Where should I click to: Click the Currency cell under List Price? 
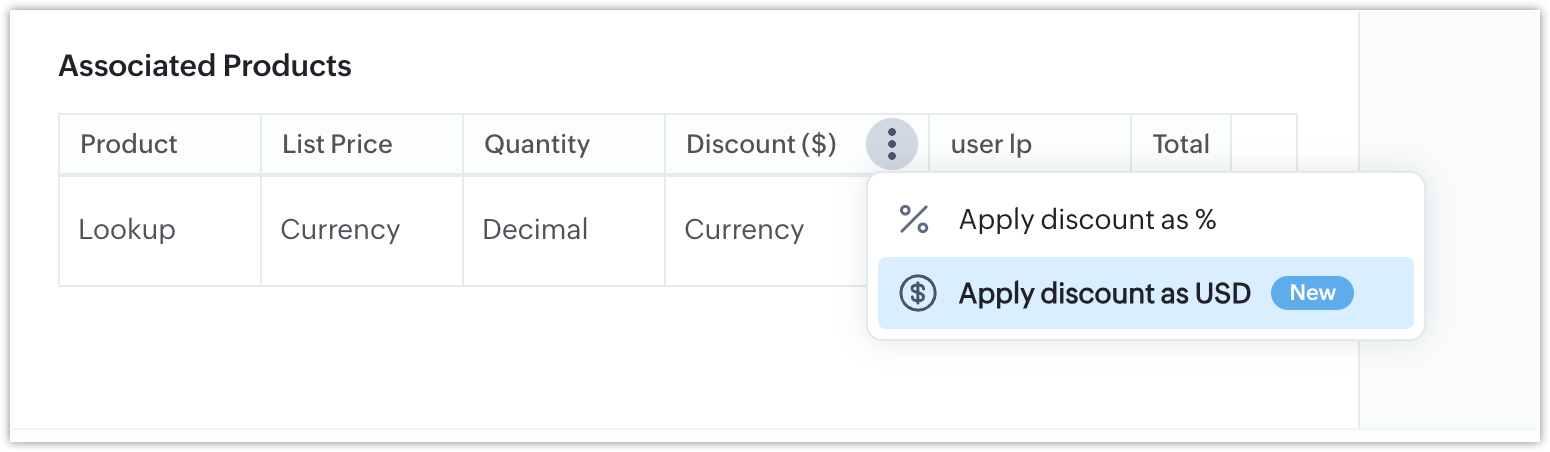click(x=340, y=230)
